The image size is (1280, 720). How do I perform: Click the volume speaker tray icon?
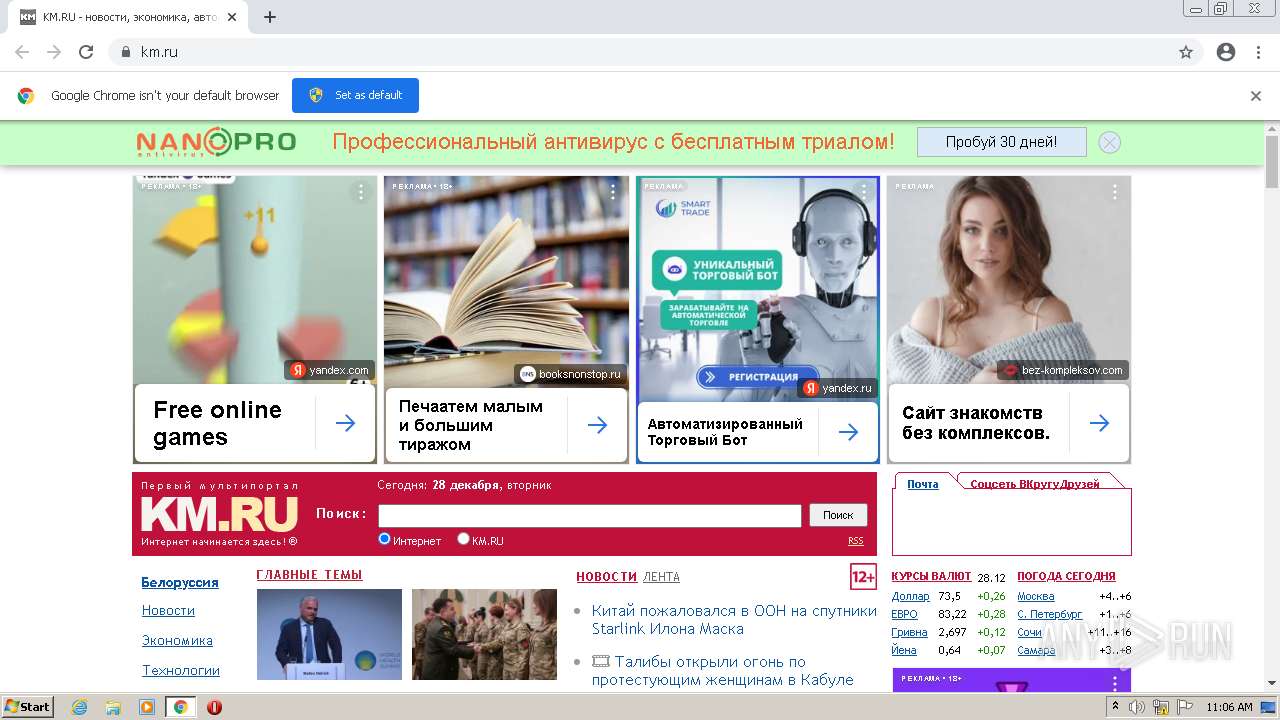pyautogui.click(x=1137, y=707)
